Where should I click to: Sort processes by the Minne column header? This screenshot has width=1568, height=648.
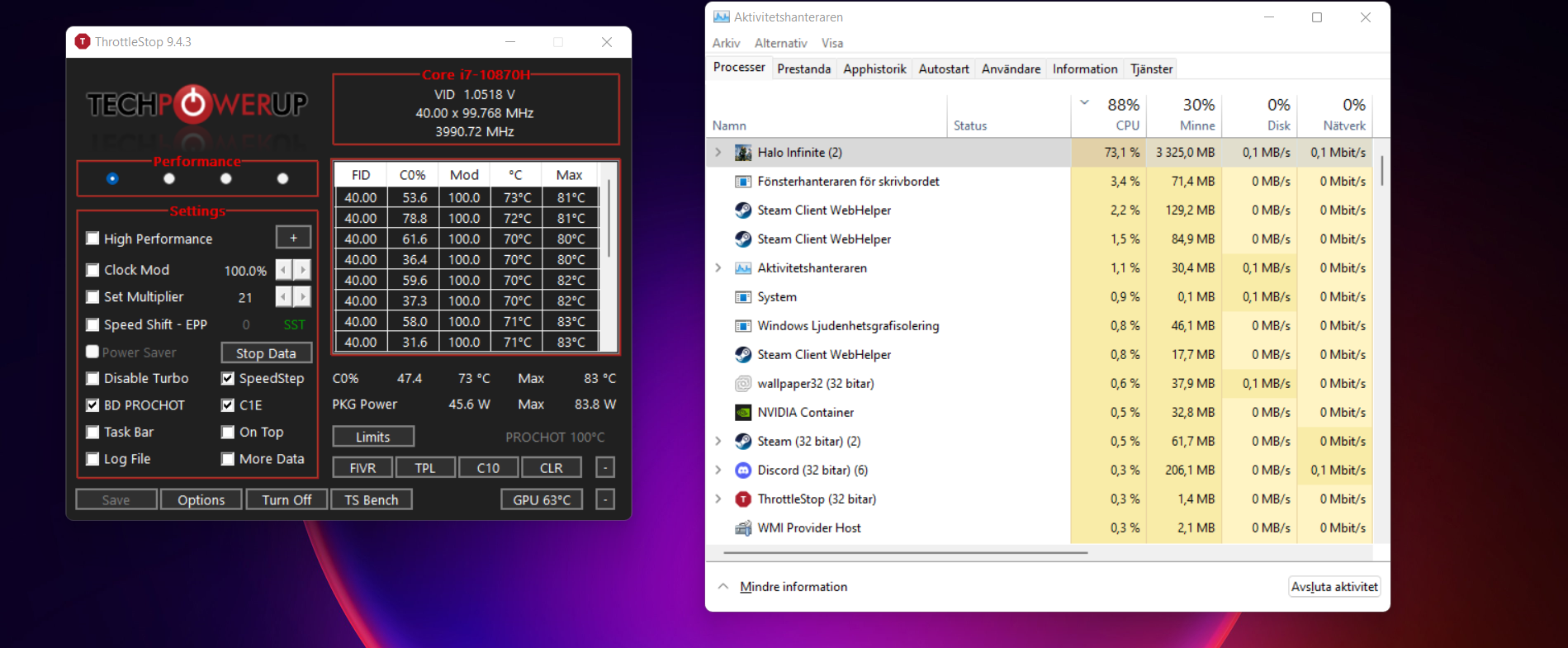click(1184, 115)
